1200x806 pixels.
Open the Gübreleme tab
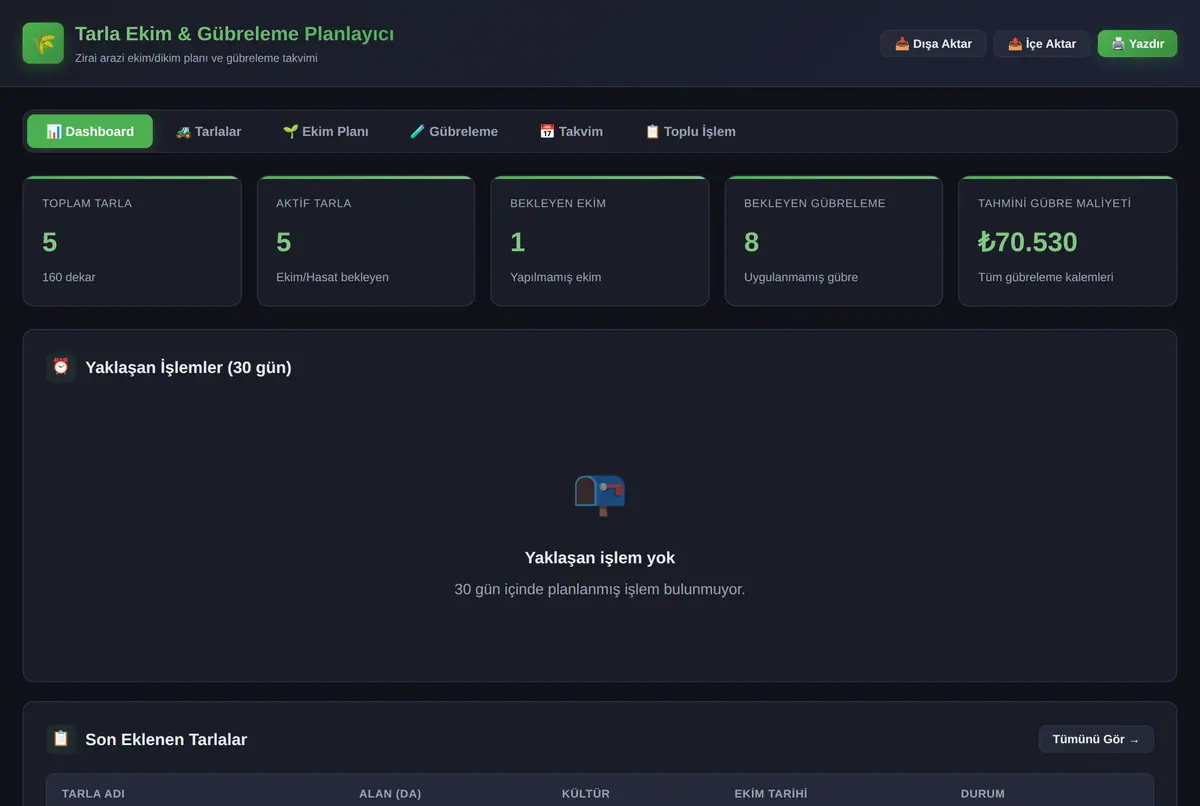click(454, 131)
